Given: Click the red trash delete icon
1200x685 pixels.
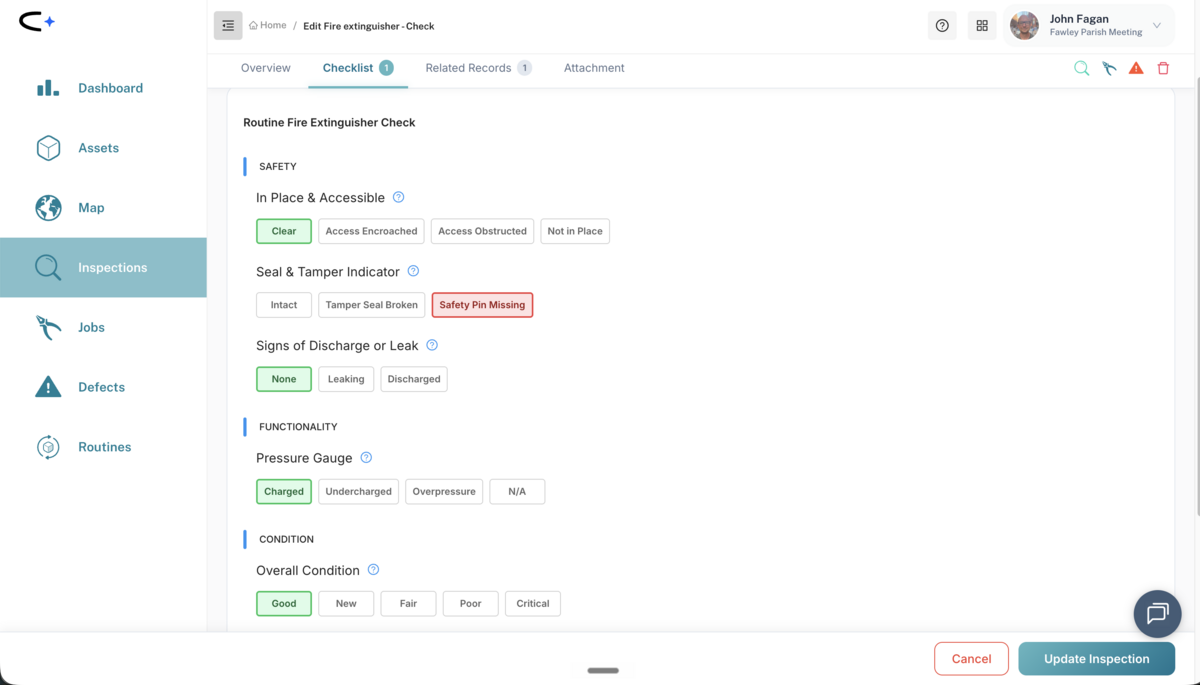Looking at the screenshot, I should tap(1163, 68).
